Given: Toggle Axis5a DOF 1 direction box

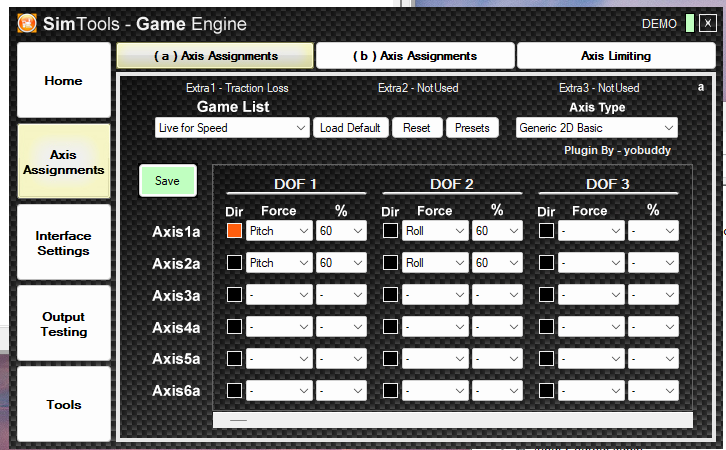Looking at the screenshot, I should pyautogui.click(x=234, y=358).
